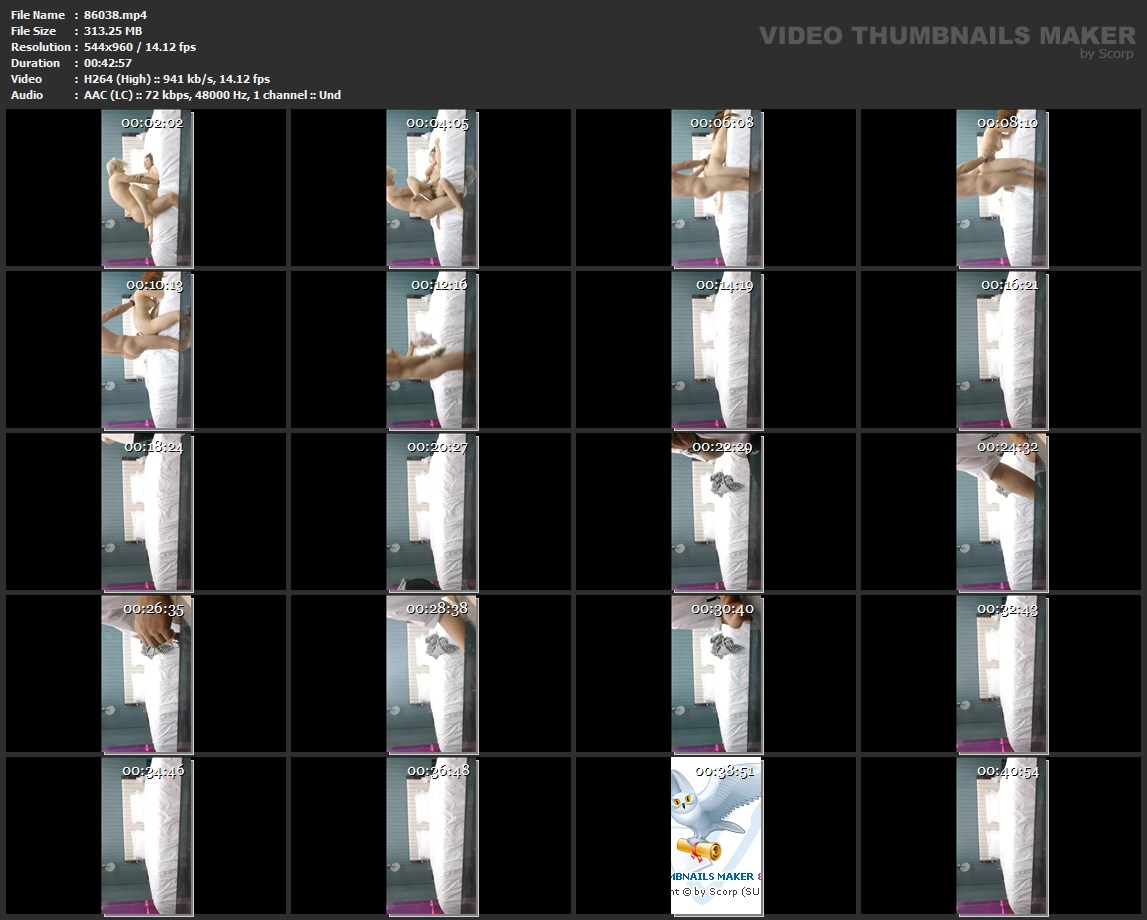1147x920 pixels.
Task: Select the thumbnail marked 00:32:43
Action: click(1001, 673)
